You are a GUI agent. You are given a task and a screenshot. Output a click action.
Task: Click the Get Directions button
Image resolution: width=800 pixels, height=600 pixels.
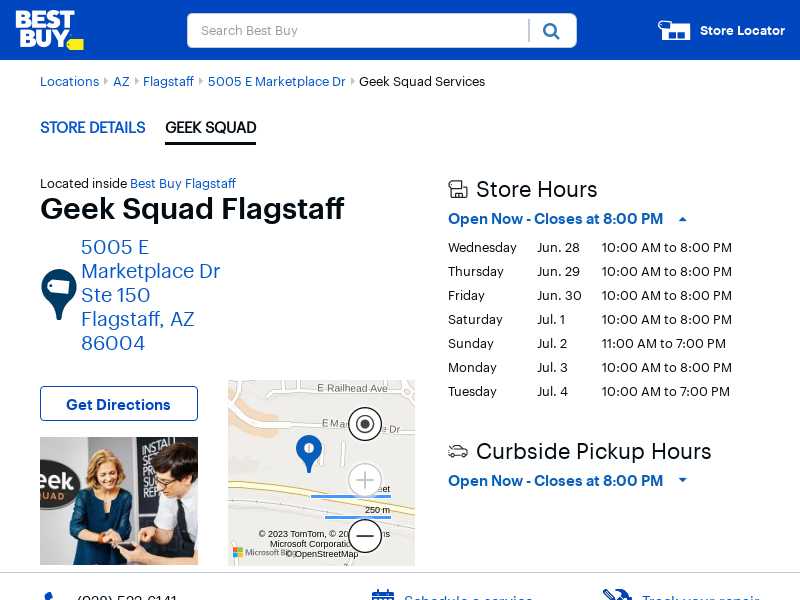click(119, 404)
